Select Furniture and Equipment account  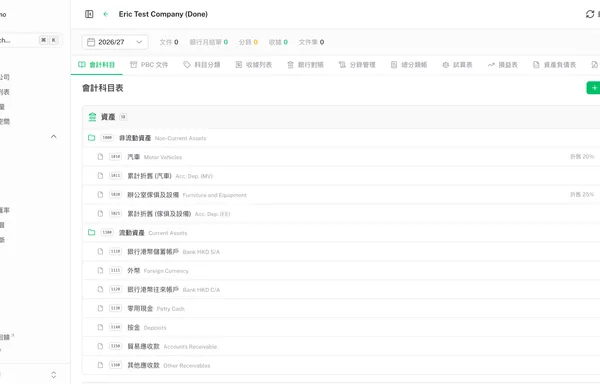341,195
